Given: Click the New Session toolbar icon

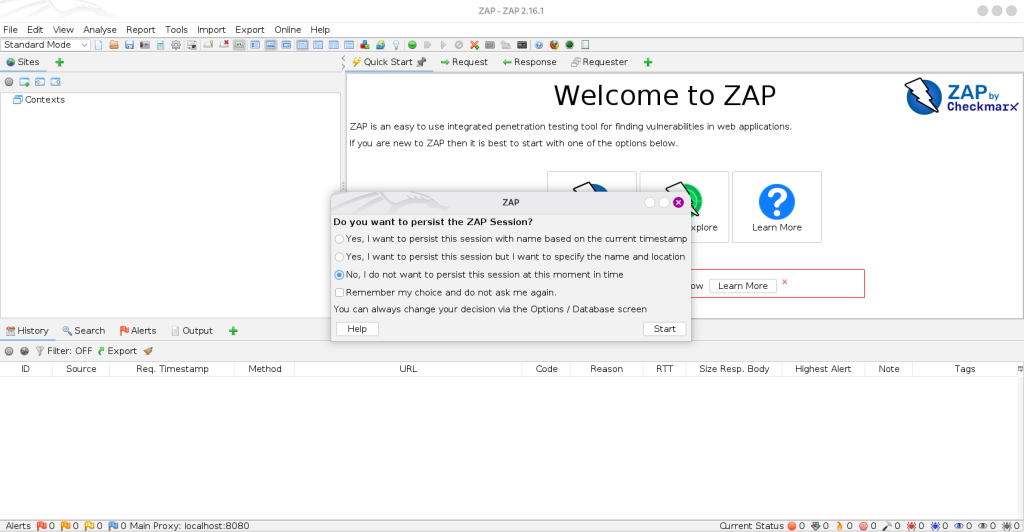Looking at the screenshot, I should [99, 45].
